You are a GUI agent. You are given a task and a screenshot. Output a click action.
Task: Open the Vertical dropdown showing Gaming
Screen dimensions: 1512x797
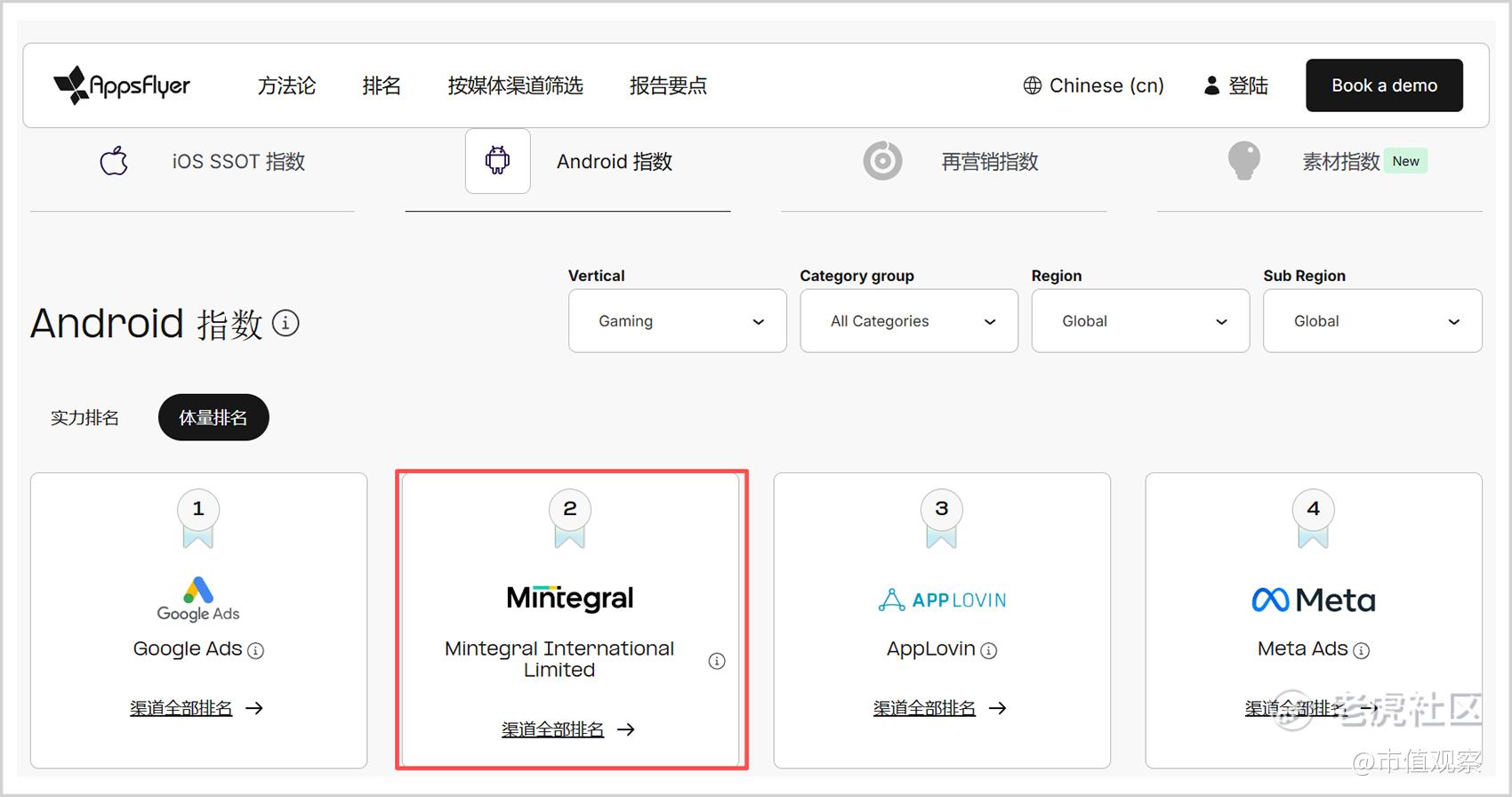pos(678,321)
